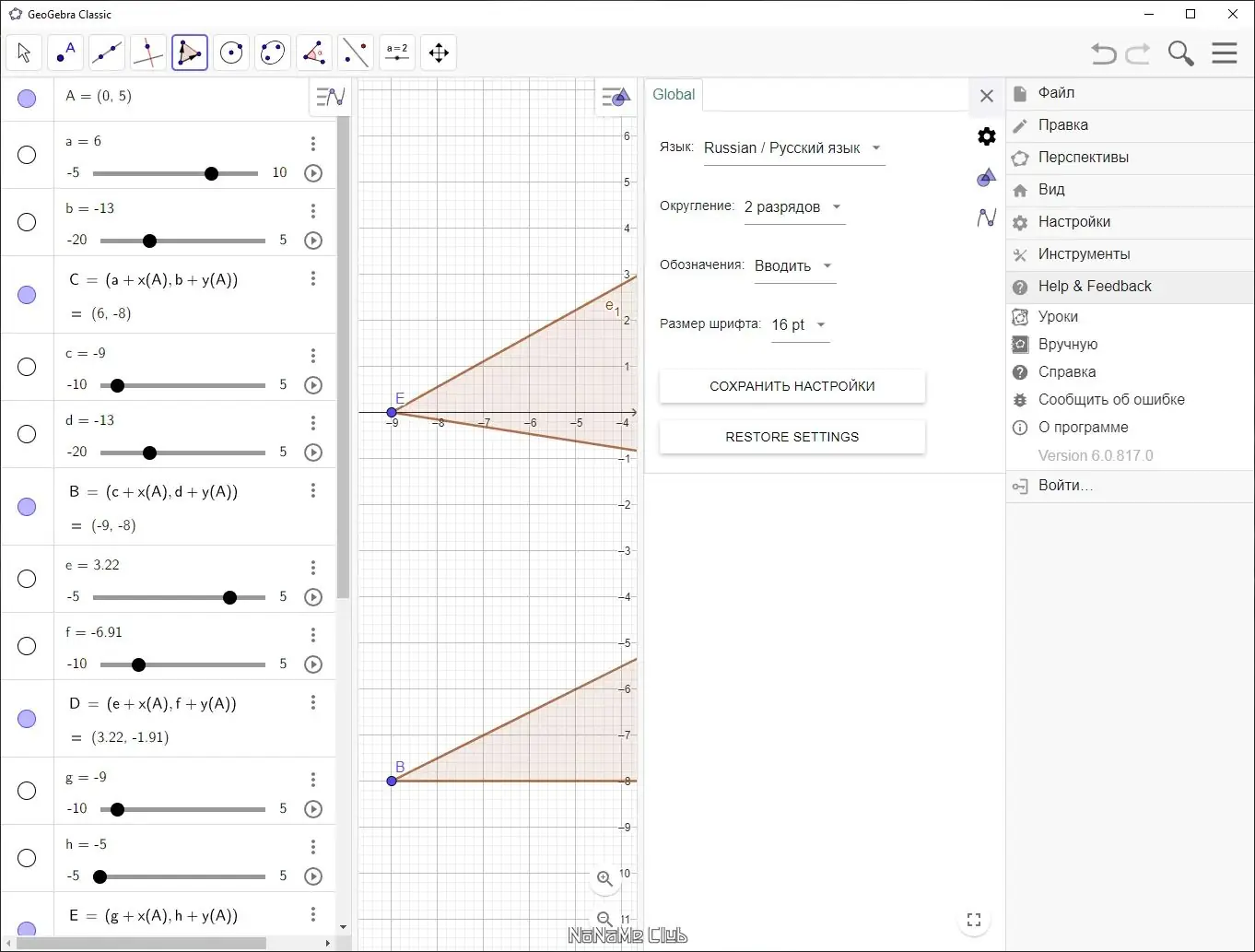Screen dimensions: 1255x952
Task: Toggle visibility of slider c
Action: pos(27,367)
